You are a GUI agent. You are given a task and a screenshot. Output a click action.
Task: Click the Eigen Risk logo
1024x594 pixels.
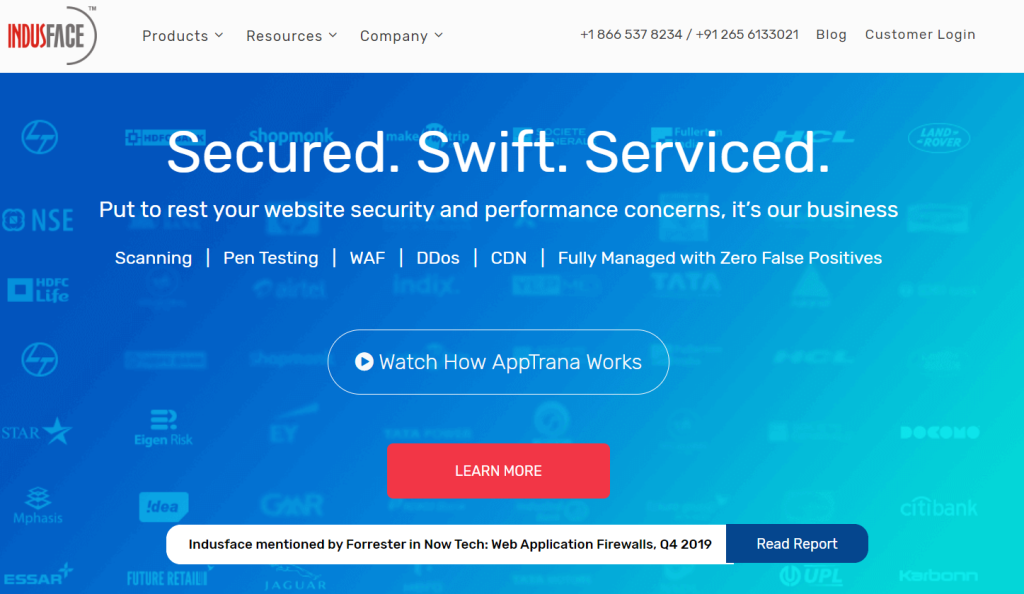tap(163, 427)
